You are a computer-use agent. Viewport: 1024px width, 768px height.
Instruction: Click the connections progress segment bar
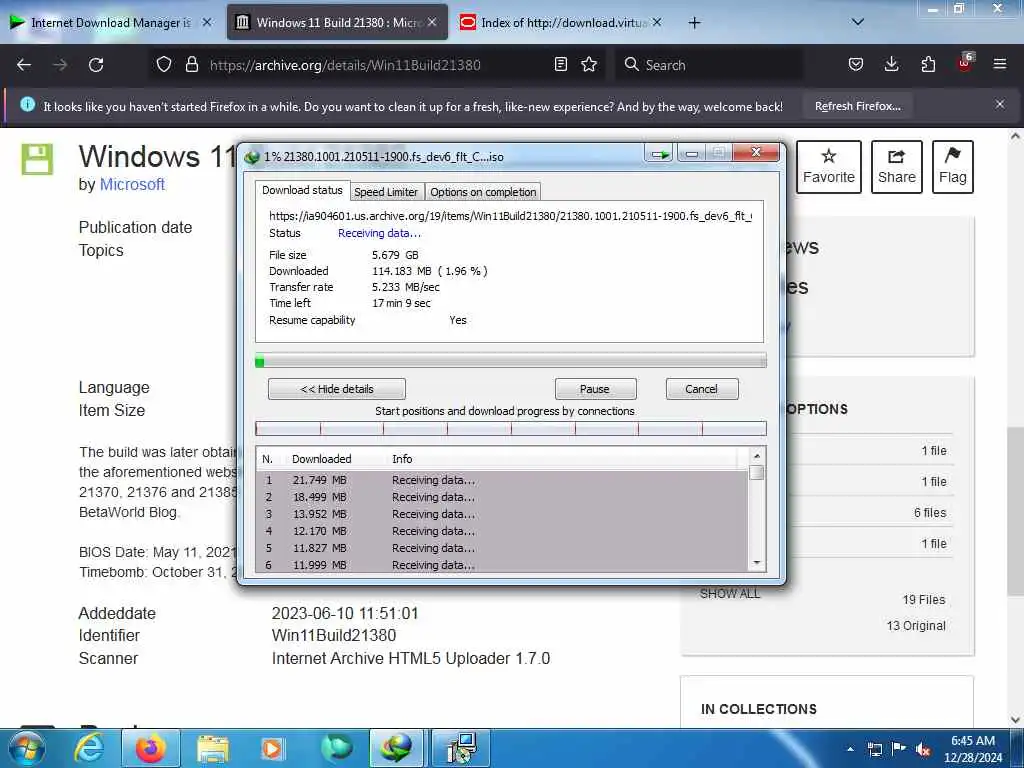click(511, 428)
